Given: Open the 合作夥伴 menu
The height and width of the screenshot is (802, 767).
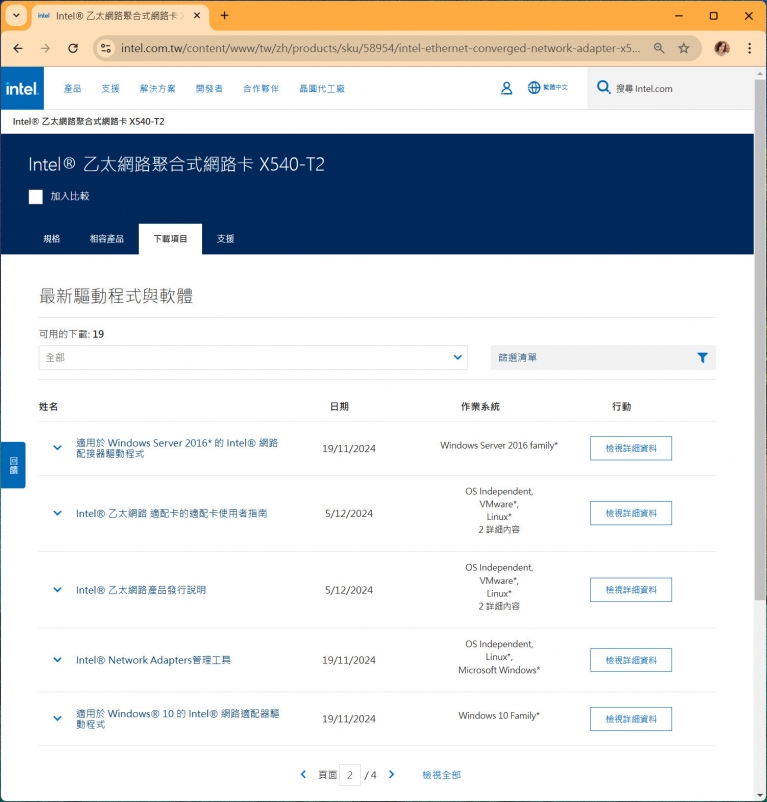Looking at the screenshot, I should (261, 88).
